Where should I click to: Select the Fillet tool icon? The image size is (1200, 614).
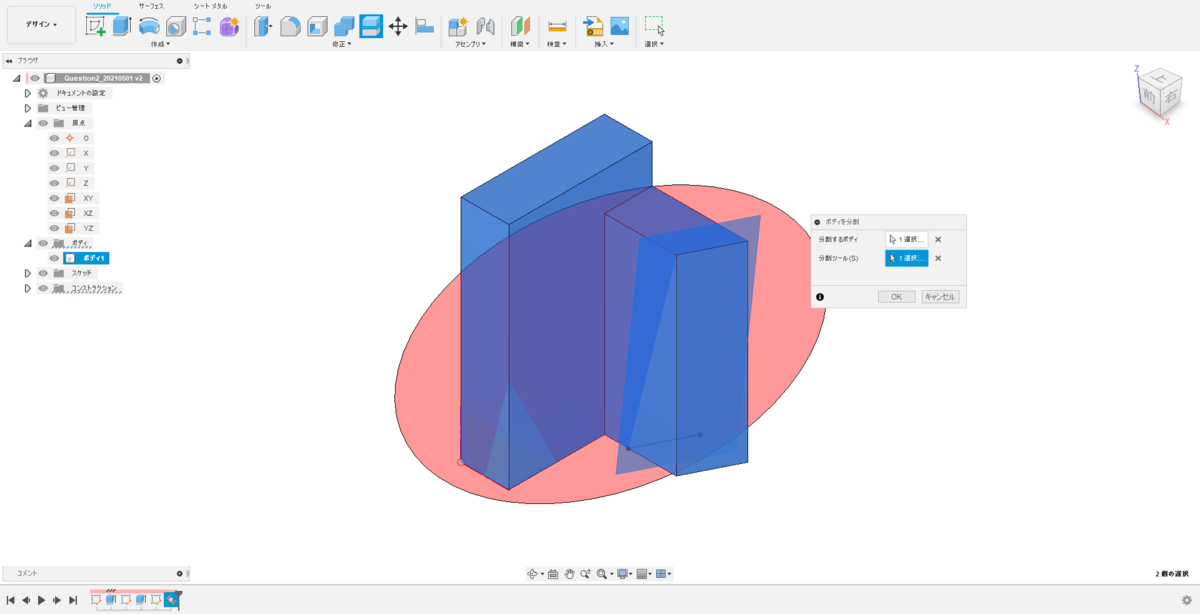point(290,27)
